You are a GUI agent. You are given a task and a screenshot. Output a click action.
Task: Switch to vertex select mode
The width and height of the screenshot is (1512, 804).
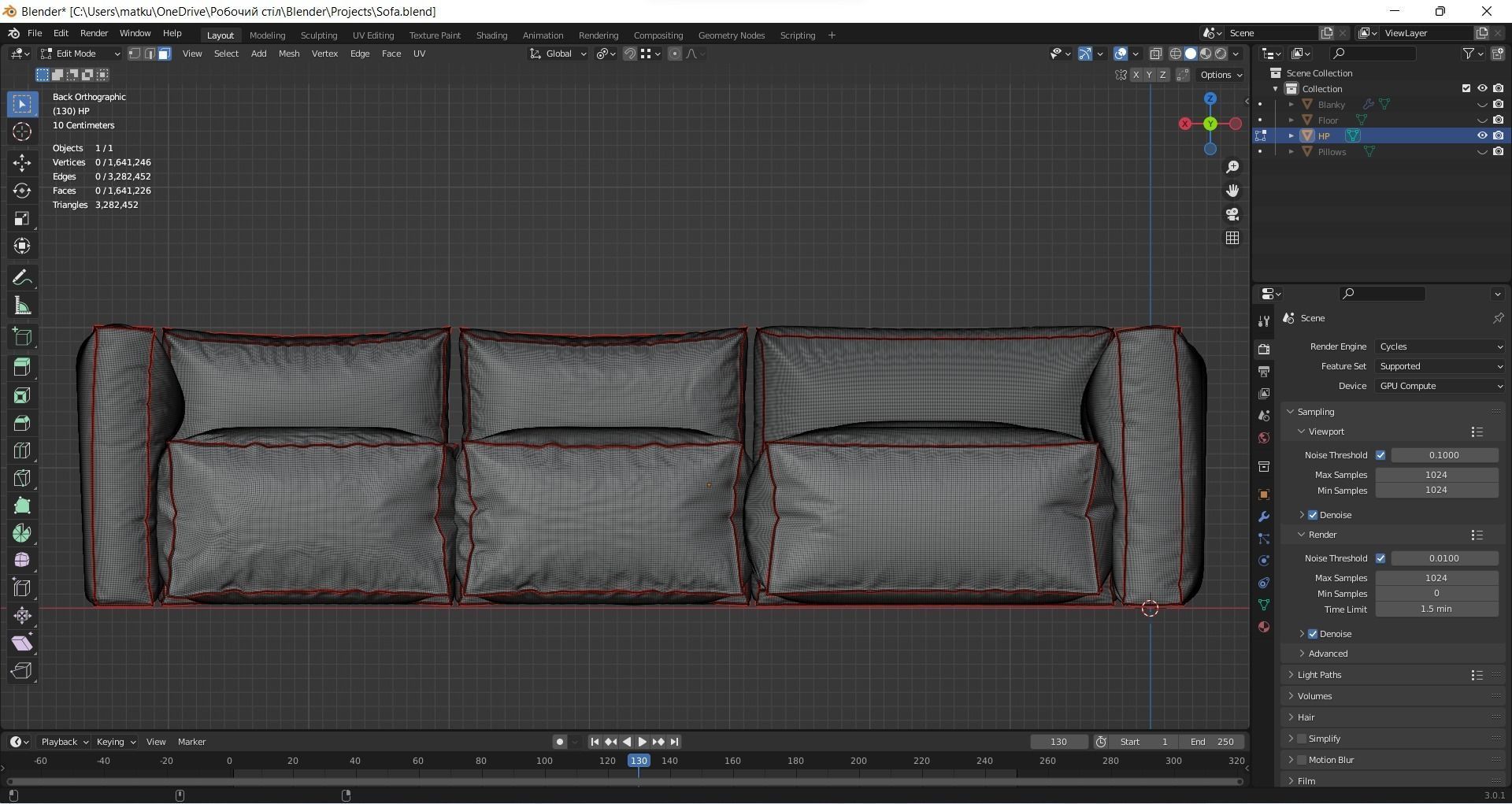135,54
